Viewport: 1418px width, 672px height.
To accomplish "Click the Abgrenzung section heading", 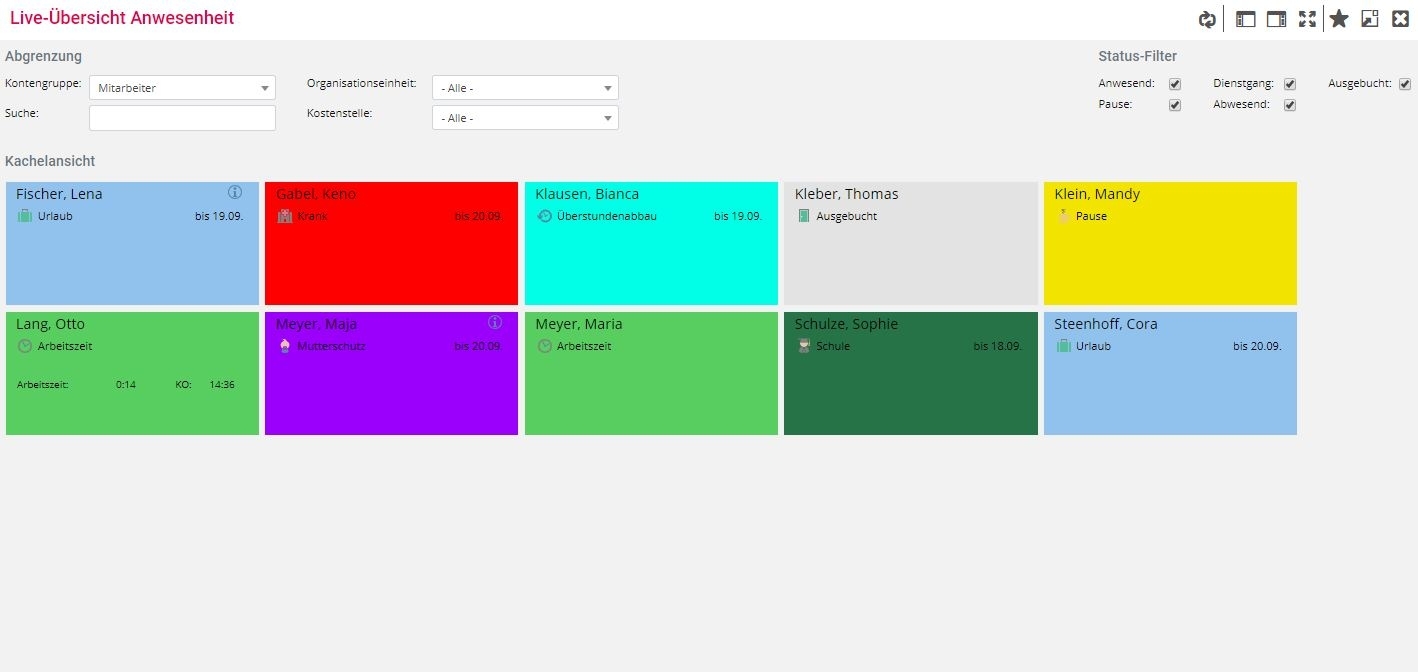I will (43, 57).
